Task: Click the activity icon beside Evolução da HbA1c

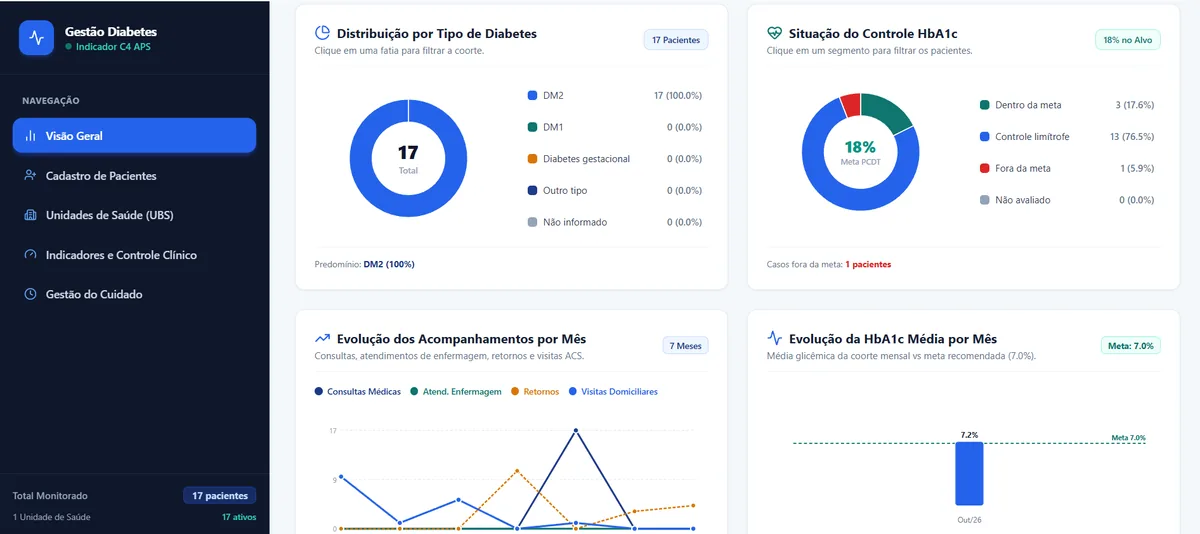Action: point(775,339)
